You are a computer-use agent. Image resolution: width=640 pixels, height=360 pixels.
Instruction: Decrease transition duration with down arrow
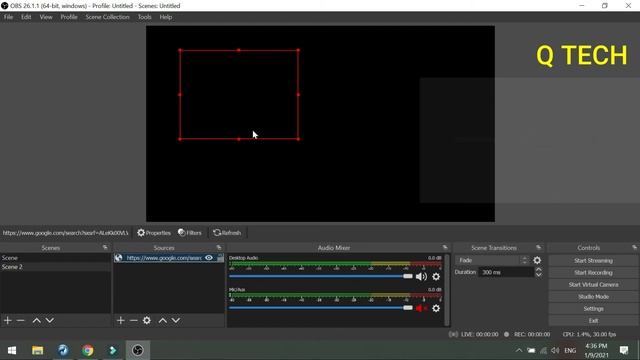tap(539, 275)
